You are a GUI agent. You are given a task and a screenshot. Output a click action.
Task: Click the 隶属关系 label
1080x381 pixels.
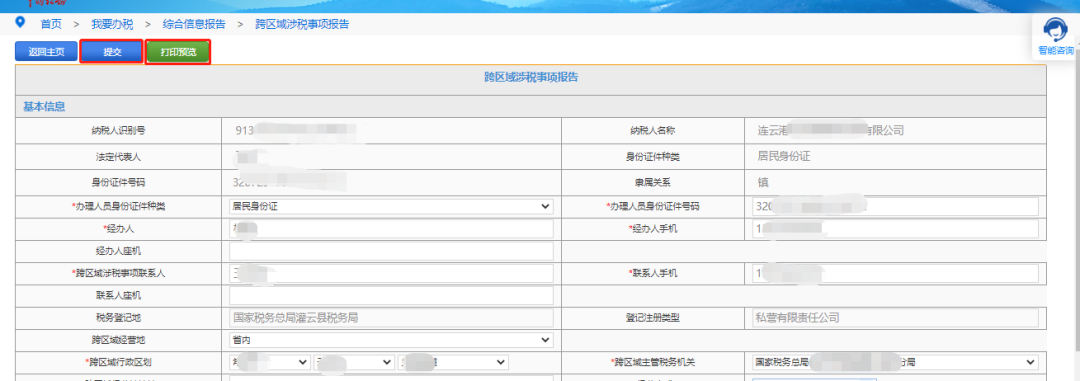click(x=654, y=183)
